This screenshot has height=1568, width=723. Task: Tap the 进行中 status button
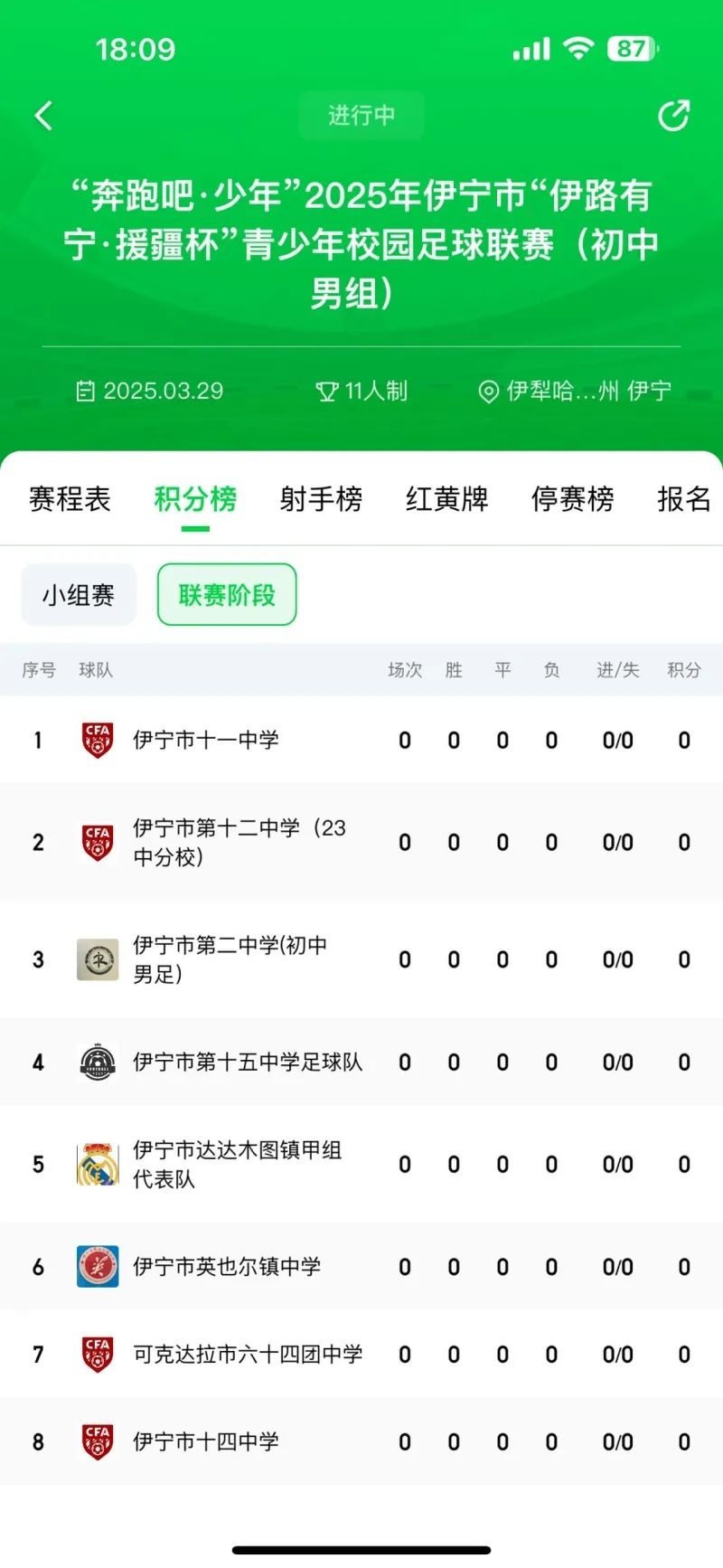click(x=361, y=116)
